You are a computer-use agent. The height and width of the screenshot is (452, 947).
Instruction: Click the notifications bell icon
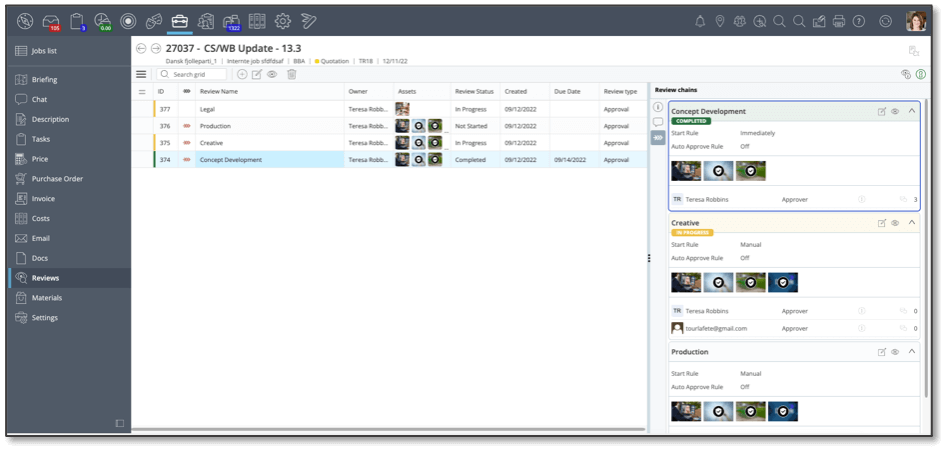pyautogui.click(x=700, y=21)
